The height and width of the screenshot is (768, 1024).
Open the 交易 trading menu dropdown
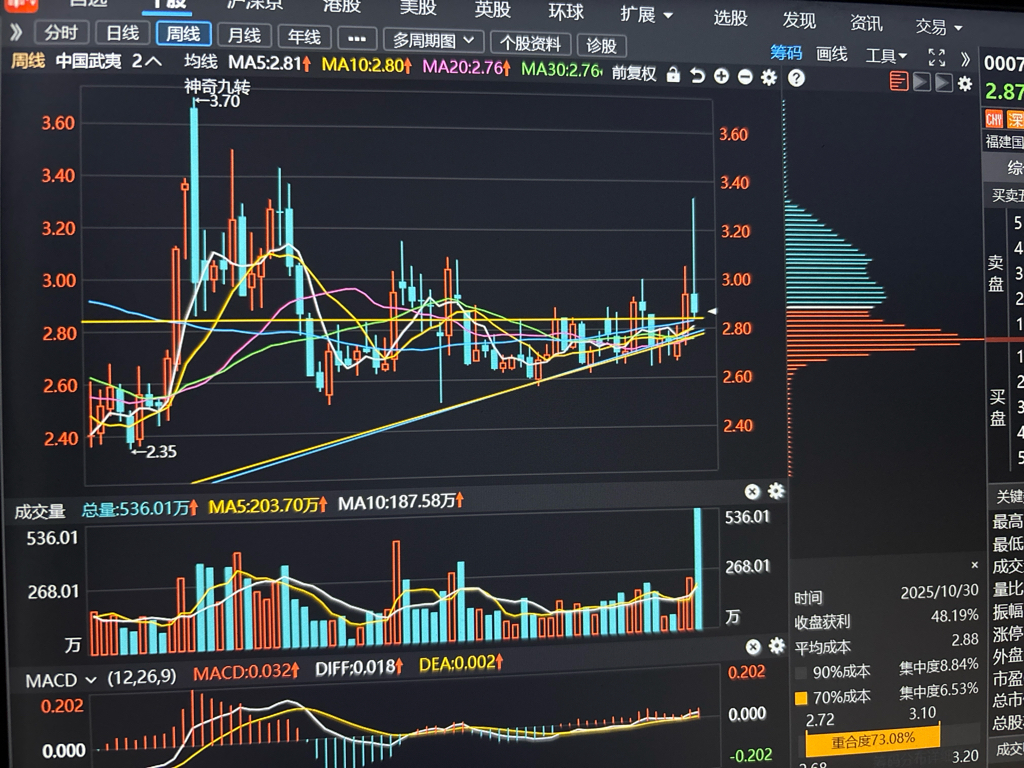click(x=938, y=26)
